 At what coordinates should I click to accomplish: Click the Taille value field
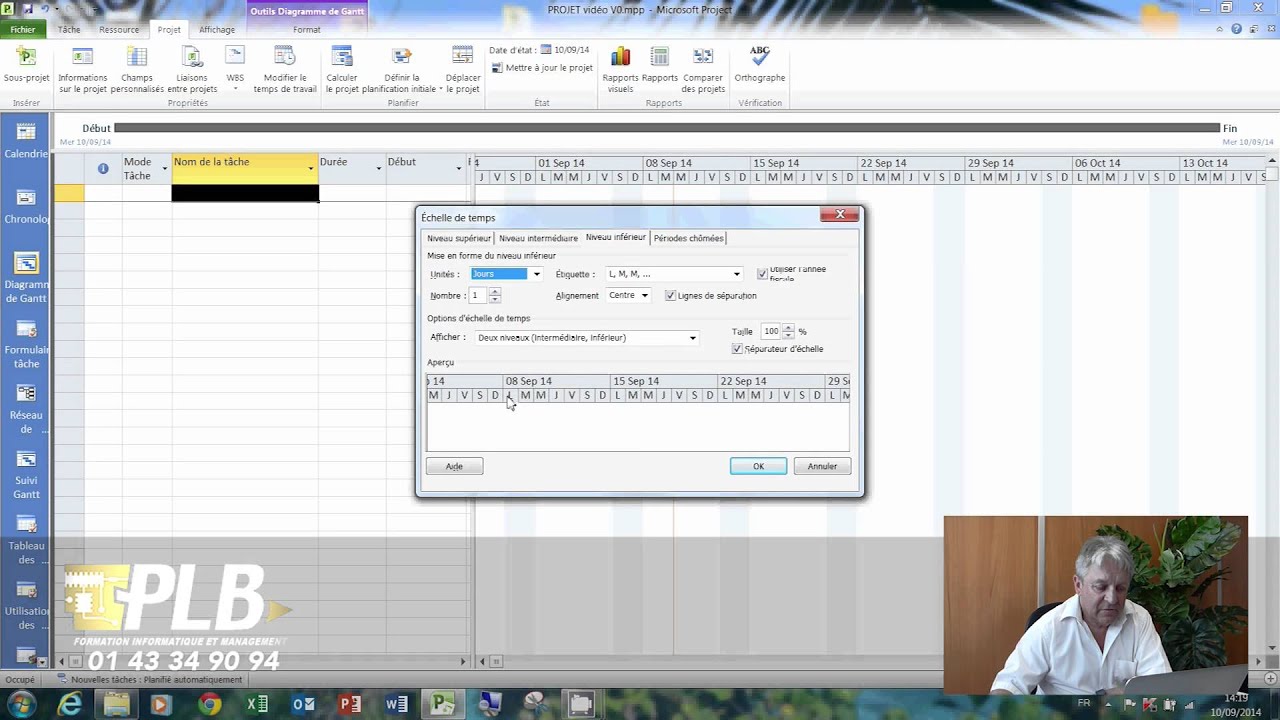click(771, 331)
